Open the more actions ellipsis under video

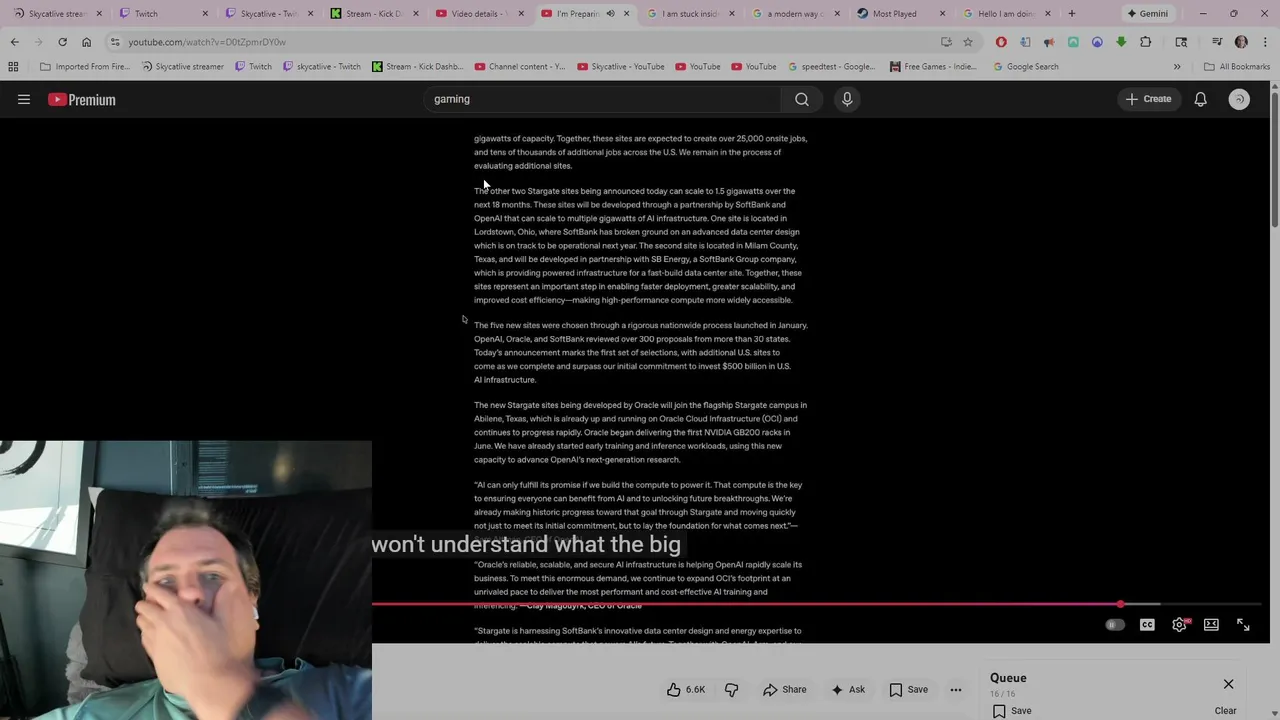[956, 689]
